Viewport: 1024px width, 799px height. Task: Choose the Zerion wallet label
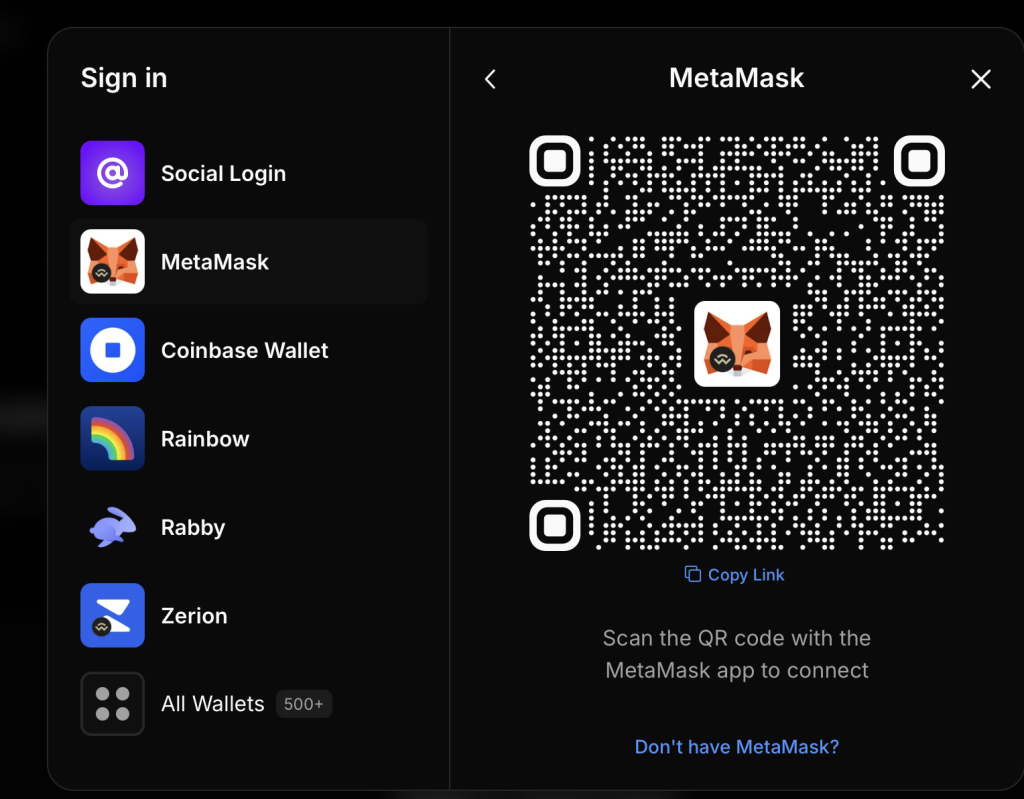coord(194,616)
